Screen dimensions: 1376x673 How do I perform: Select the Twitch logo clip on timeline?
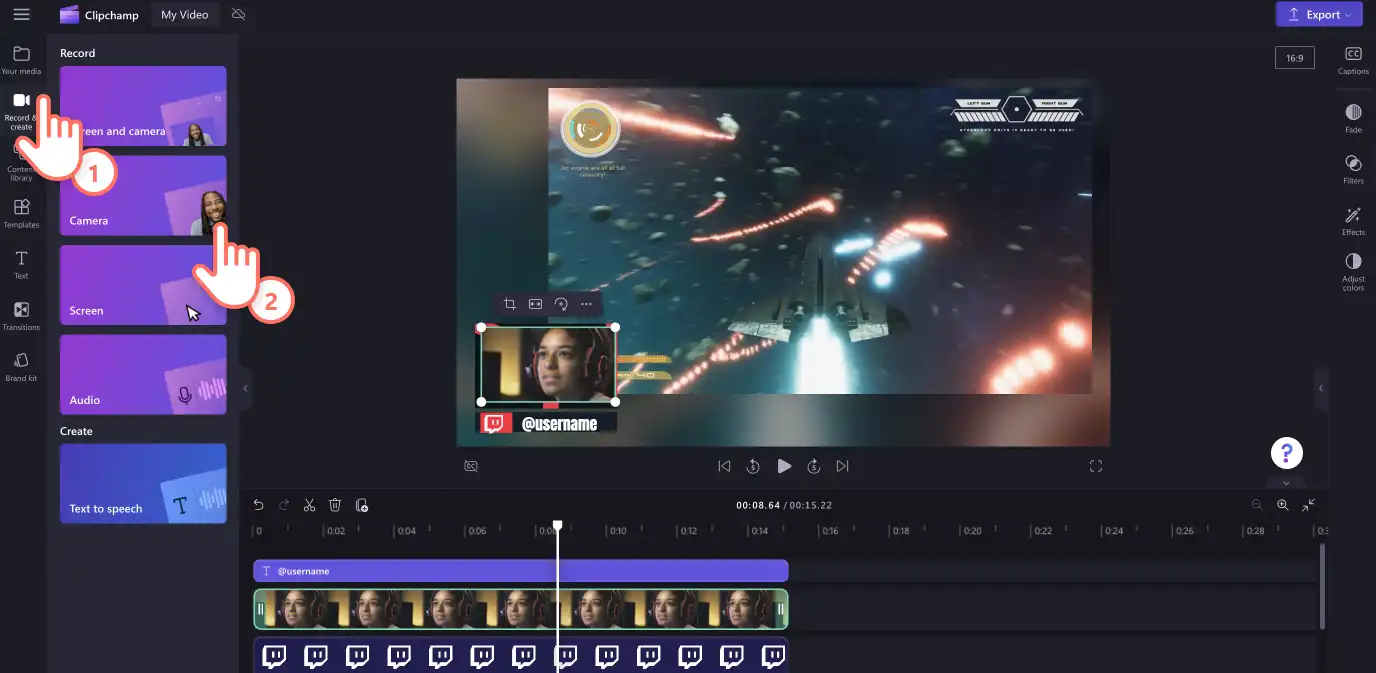(x=521, y=655)
